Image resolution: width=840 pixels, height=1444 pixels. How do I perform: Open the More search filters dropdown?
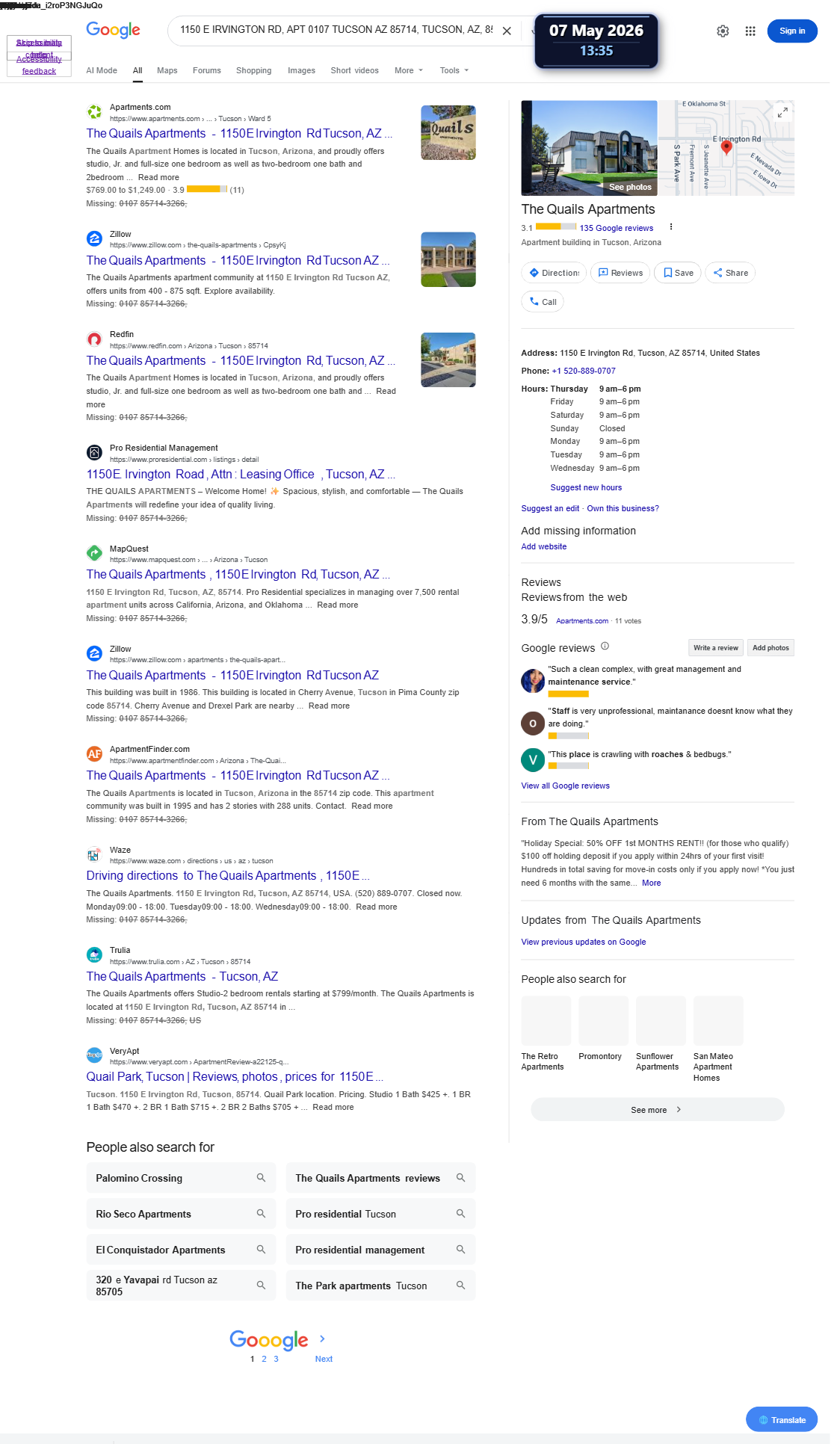point(409,70)
